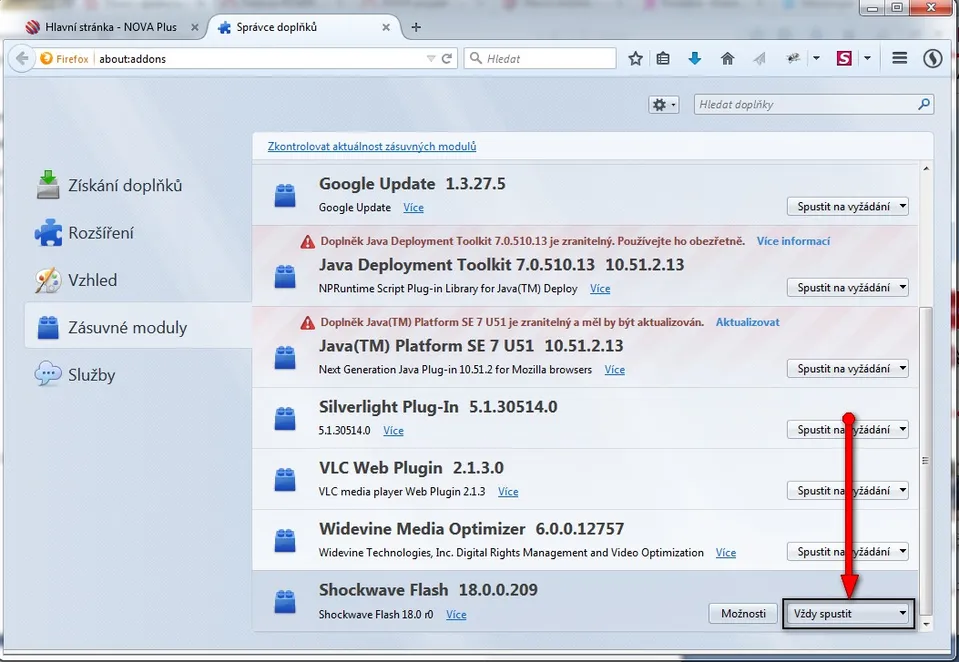Switch to the 'Hlavní stránka - NOVA Plus' tab
This screenshot has width=959, height=662.
coord(111,27)
